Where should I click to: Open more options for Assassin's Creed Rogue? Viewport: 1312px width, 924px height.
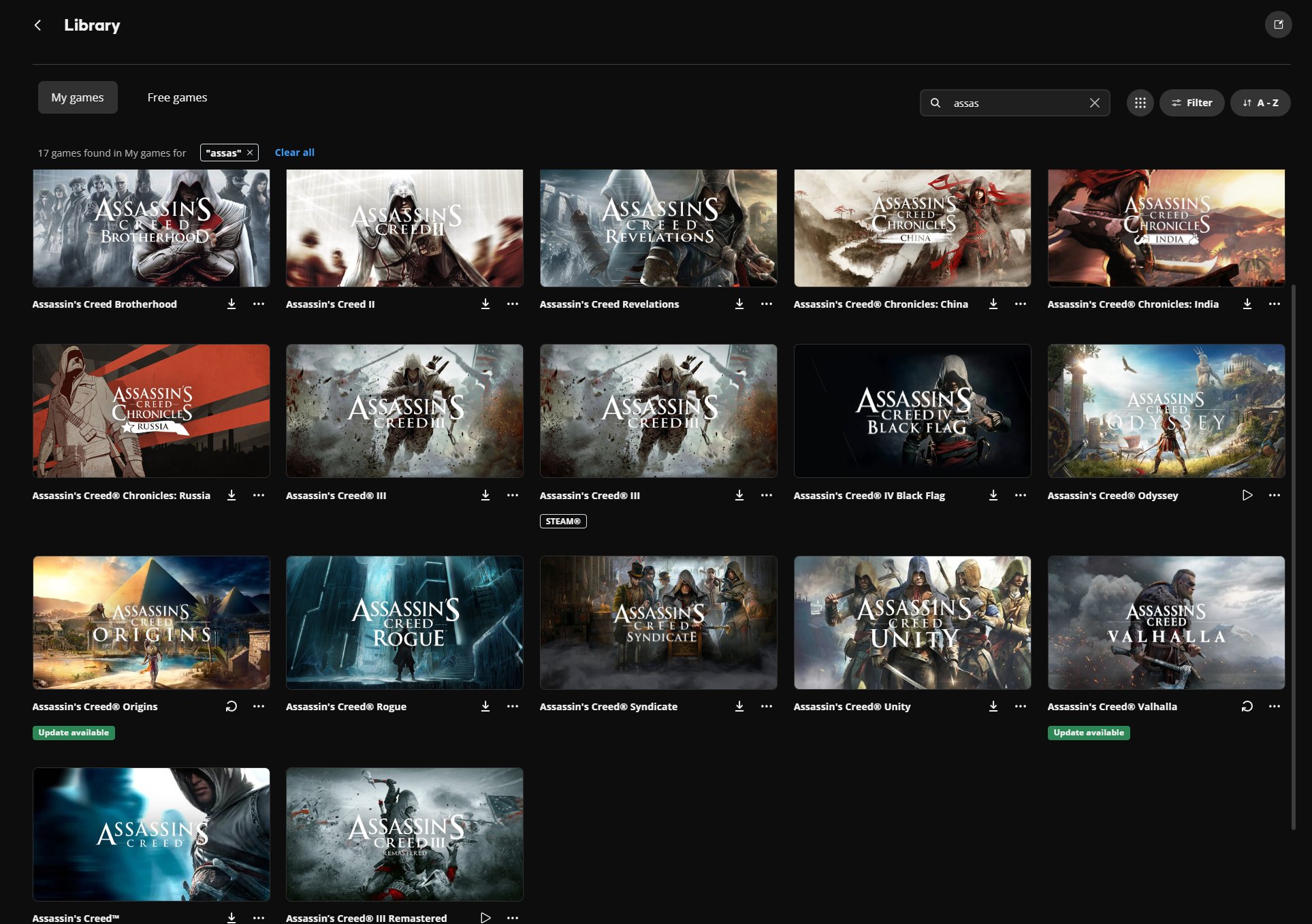pos(513,707)
